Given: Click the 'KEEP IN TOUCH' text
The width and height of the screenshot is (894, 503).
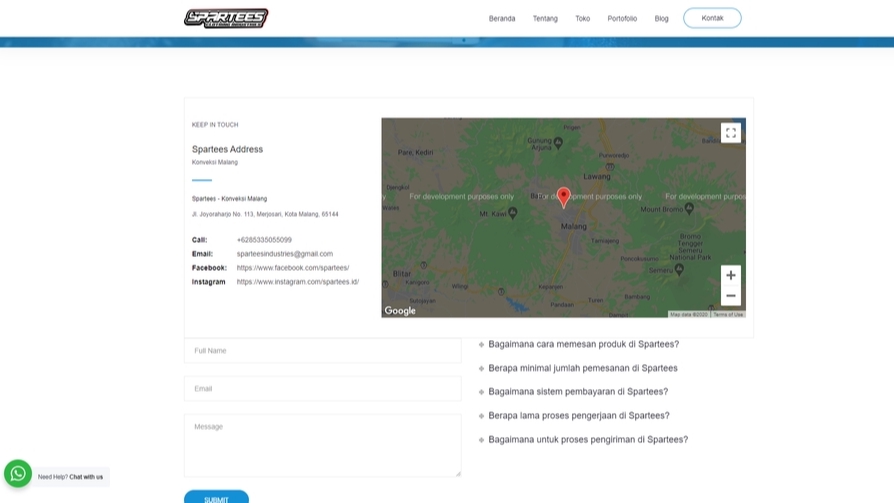Looking at the screenshot, I should tap(215, 125).
